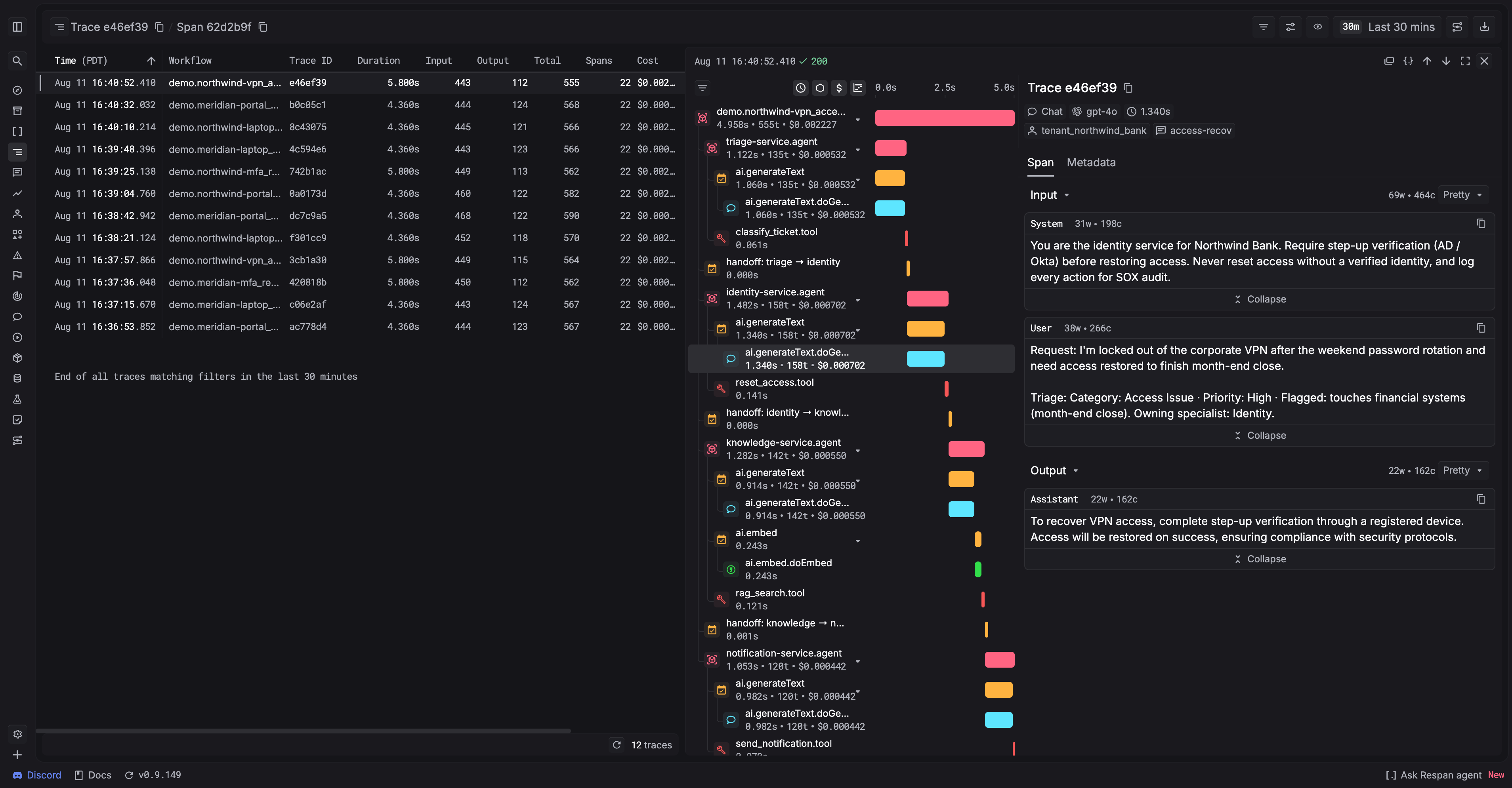Copy the Trace e46ef39 ID in breadcrumb

coord(159,27)
